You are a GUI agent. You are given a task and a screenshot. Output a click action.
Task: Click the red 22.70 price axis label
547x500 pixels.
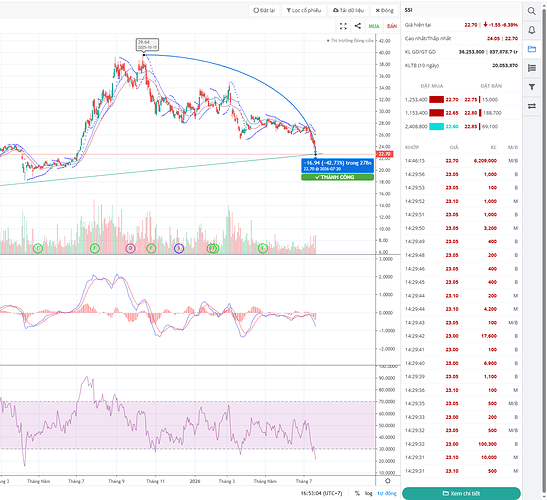click(x=384, y=154)
